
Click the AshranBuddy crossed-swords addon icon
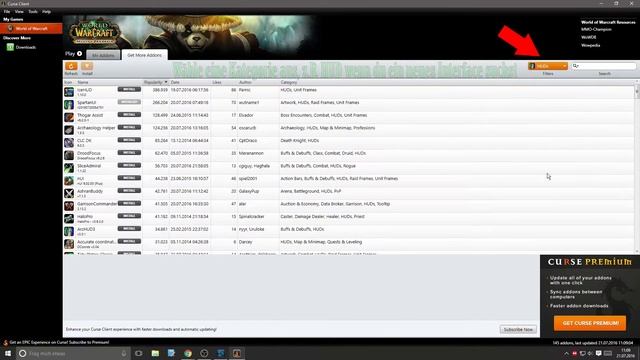[x=69, y=193]
